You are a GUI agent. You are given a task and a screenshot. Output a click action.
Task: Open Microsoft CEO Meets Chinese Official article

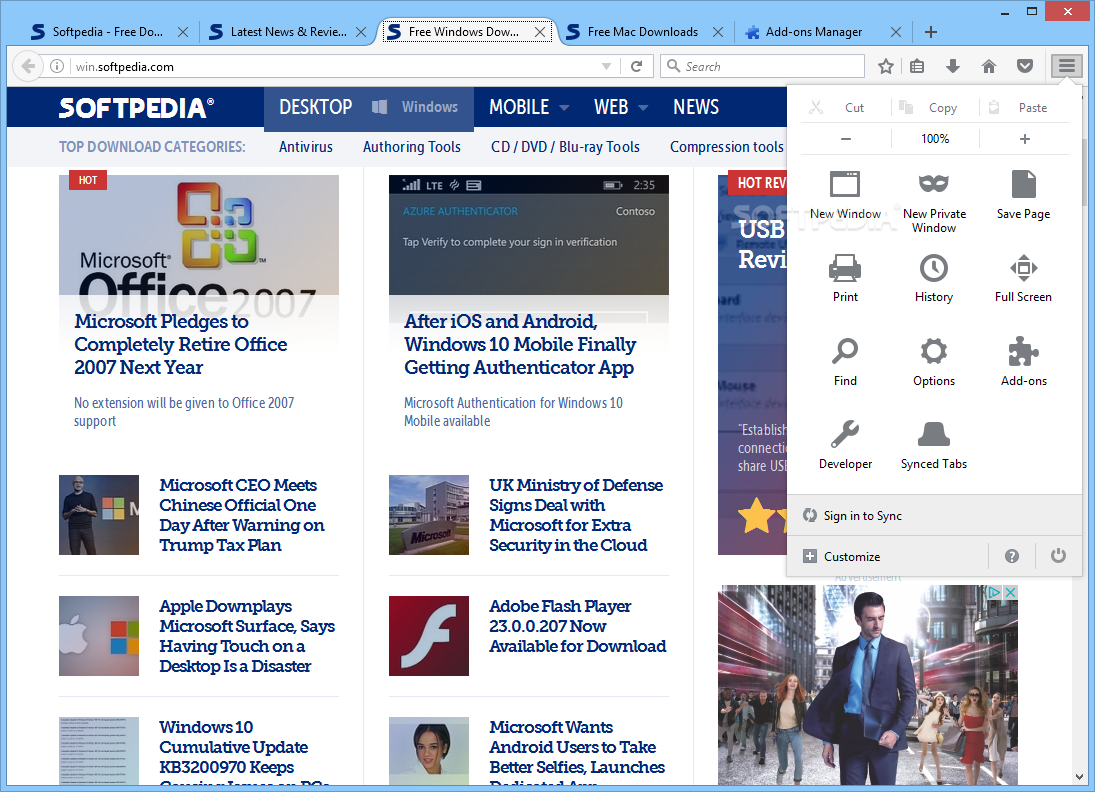[242, 515]
